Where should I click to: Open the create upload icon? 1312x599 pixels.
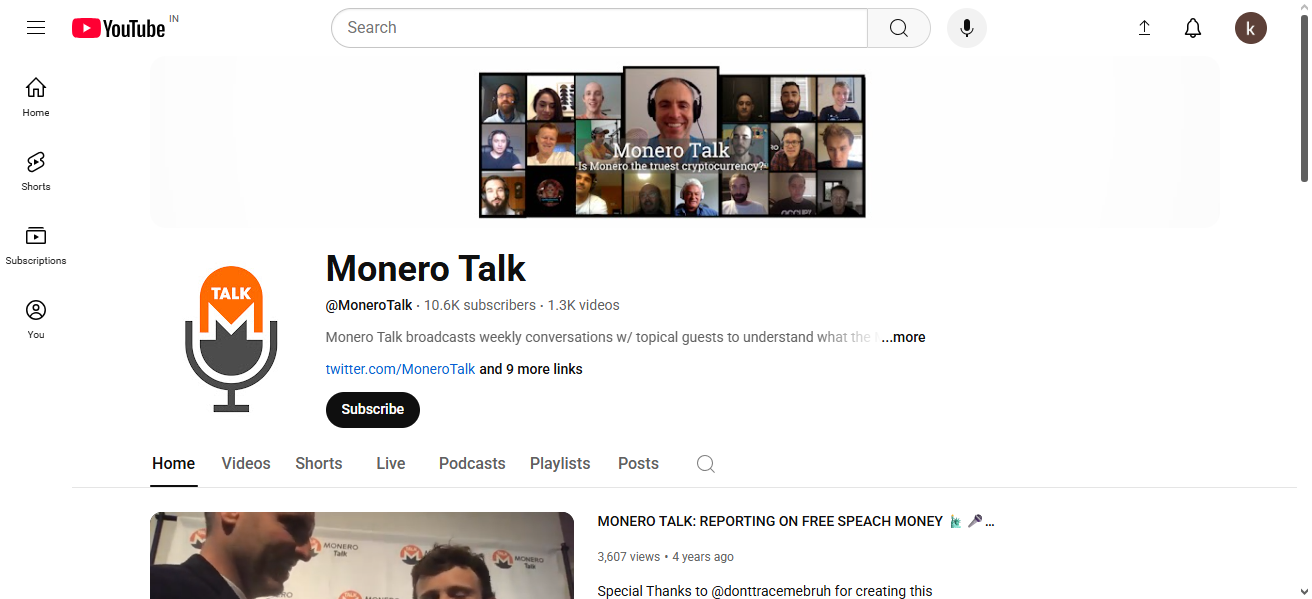coord(1144,28)
